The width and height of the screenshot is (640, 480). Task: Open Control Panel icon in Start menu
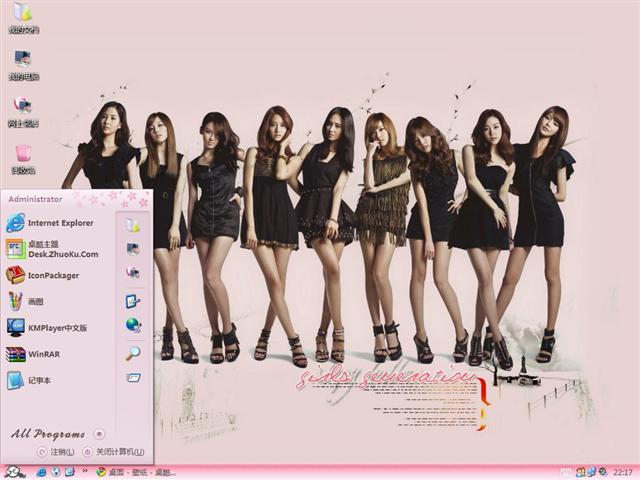[x=133, y=302]
